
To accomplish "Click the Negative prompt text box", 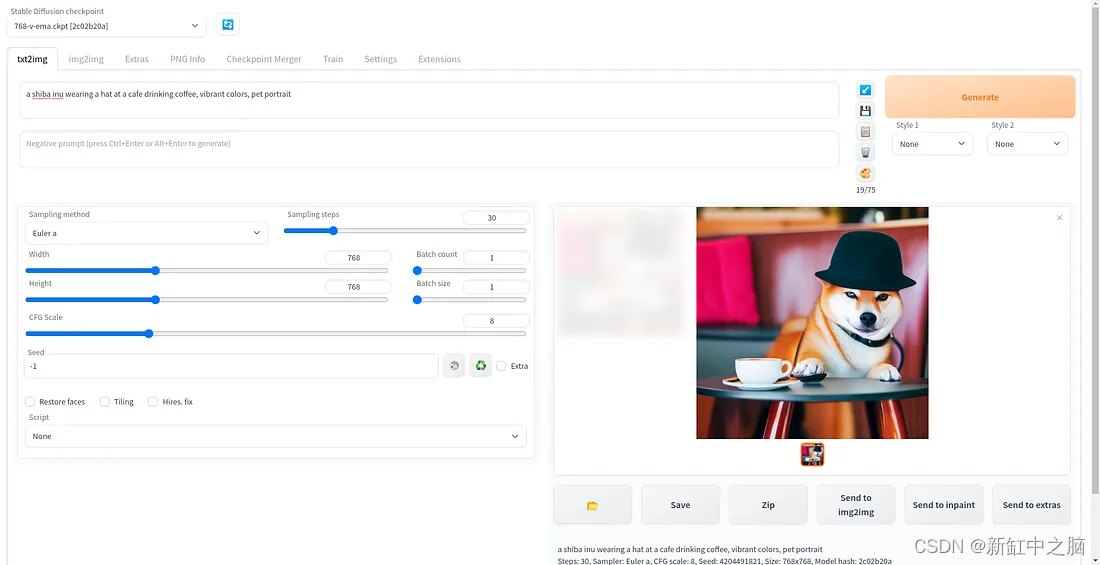I will [429, 149].
